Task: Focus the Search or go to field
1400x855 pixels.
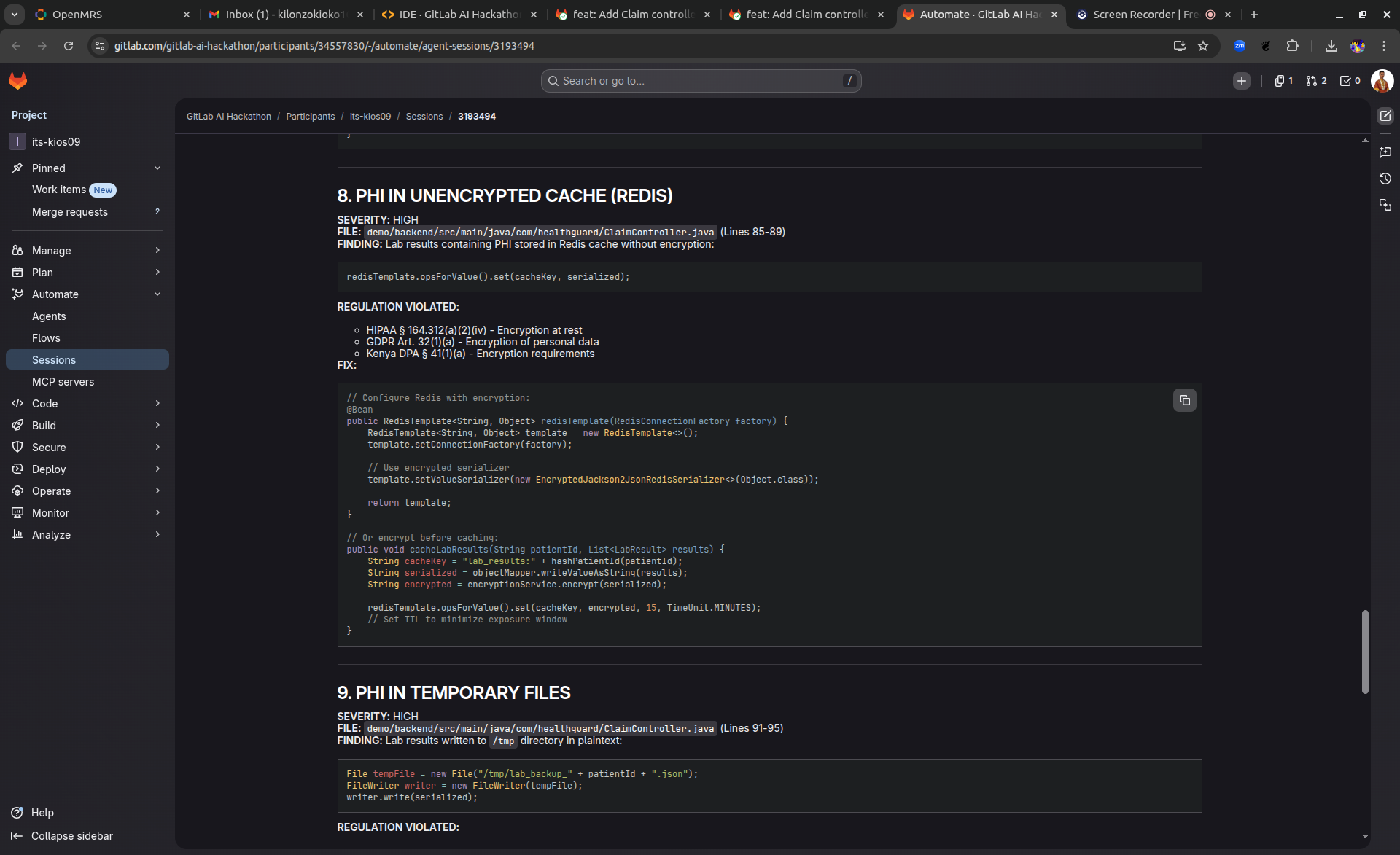Action: point(700,81)
